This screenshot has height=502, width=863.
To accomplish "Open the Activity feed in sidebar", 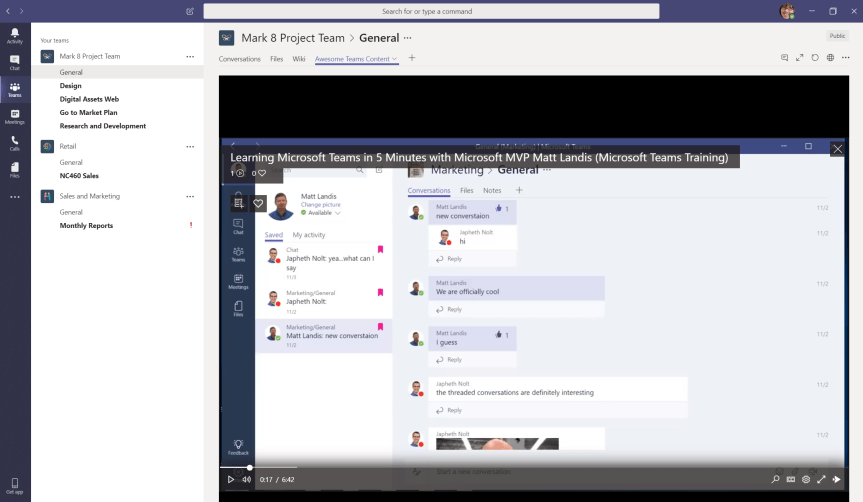I will coord(14,36).
